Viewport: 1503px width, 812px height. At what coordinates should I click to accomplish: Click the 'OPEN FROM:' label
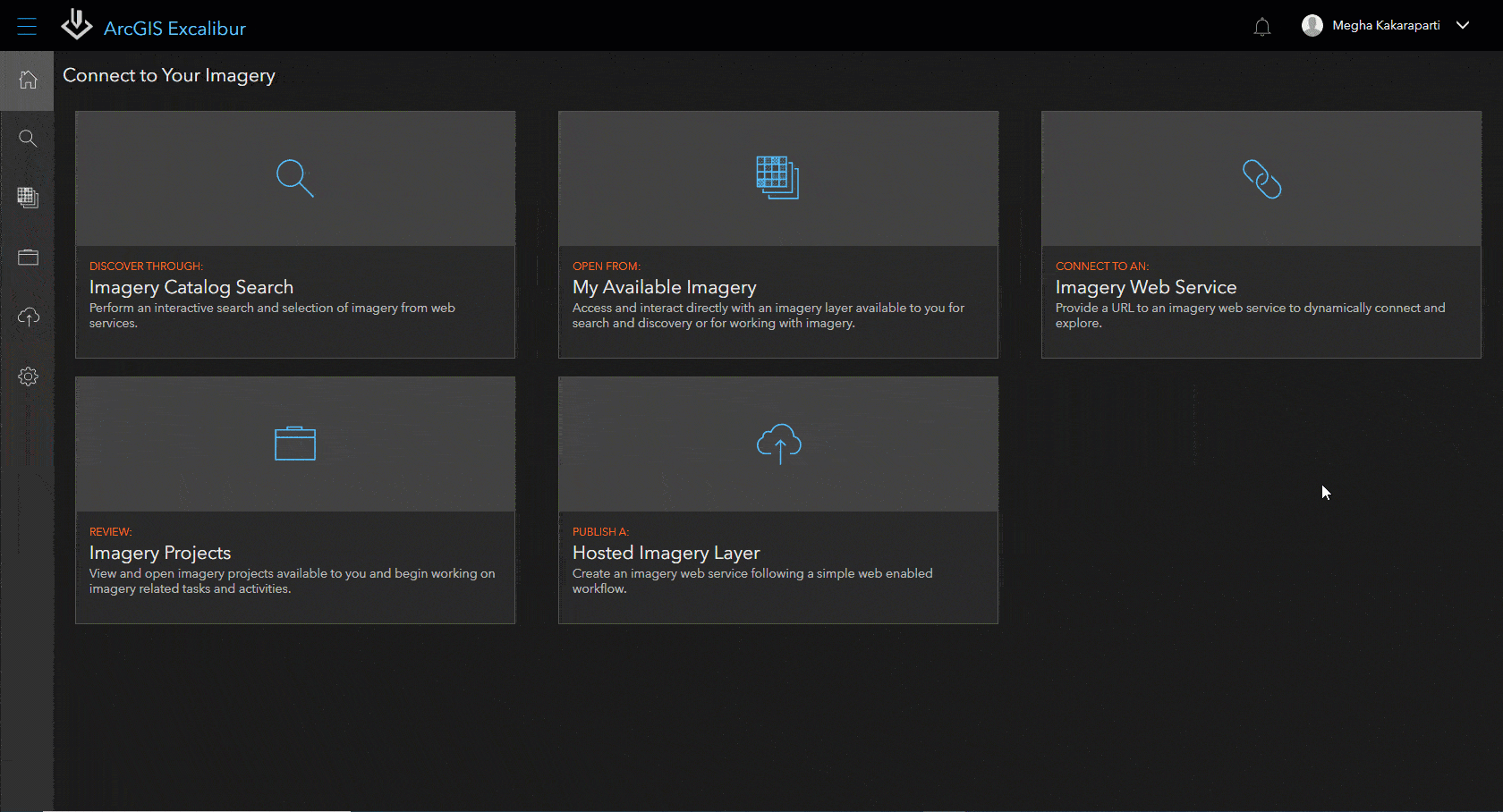(607, 266)
